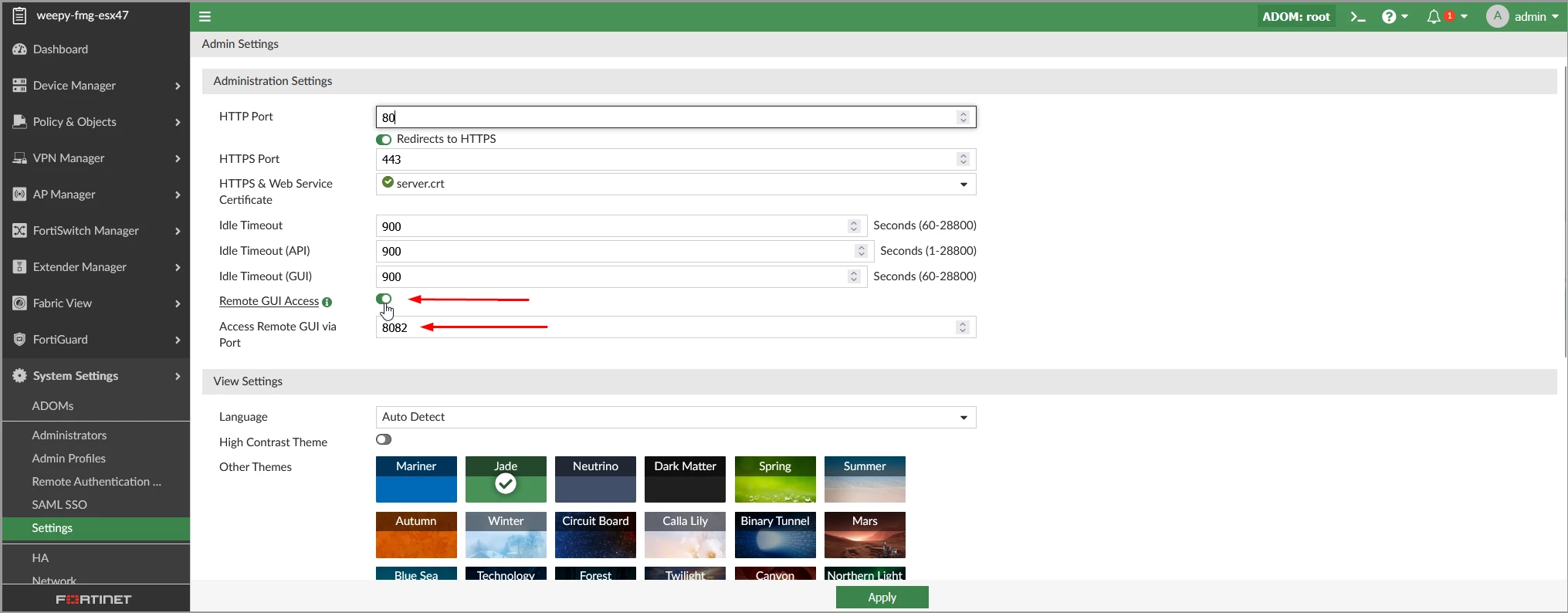Open the HTTPS certificate server.crt dropdown

point(676,184)
